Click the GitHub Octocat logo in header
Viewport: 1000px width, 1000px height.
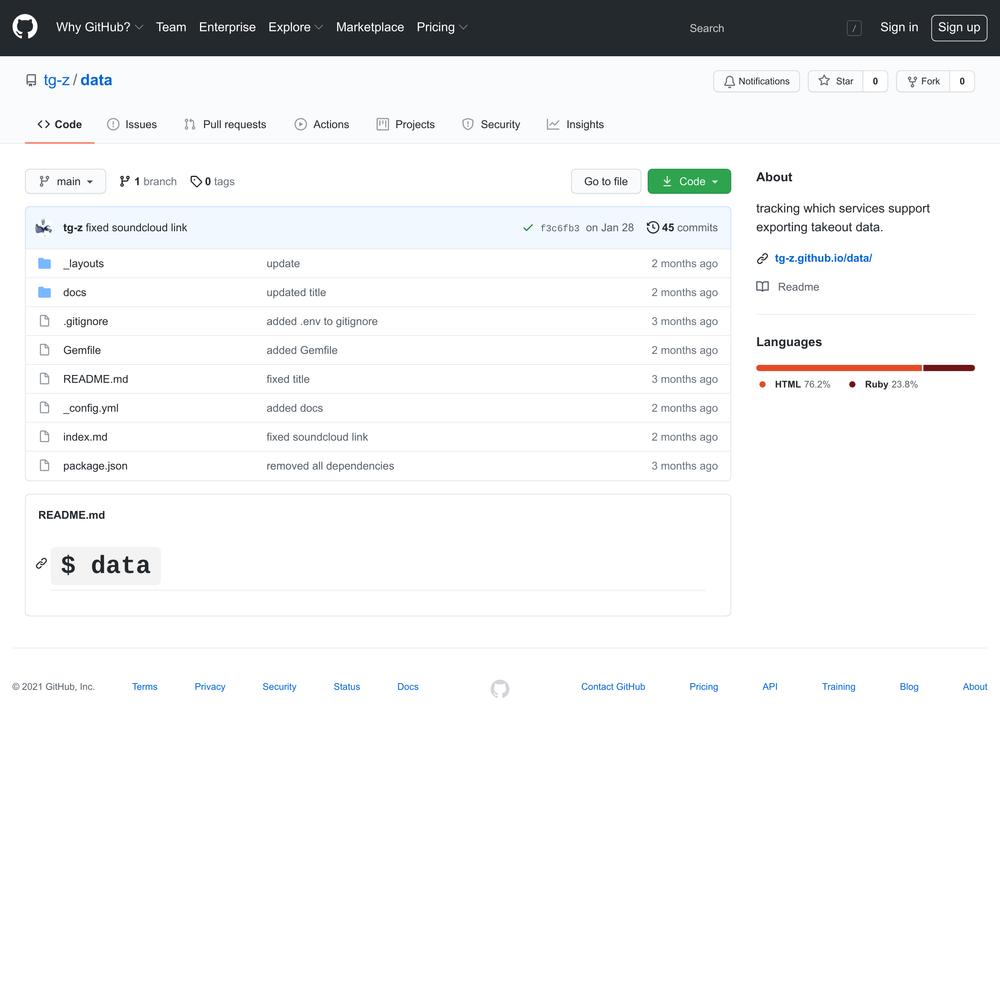click(x=25, y=27)
